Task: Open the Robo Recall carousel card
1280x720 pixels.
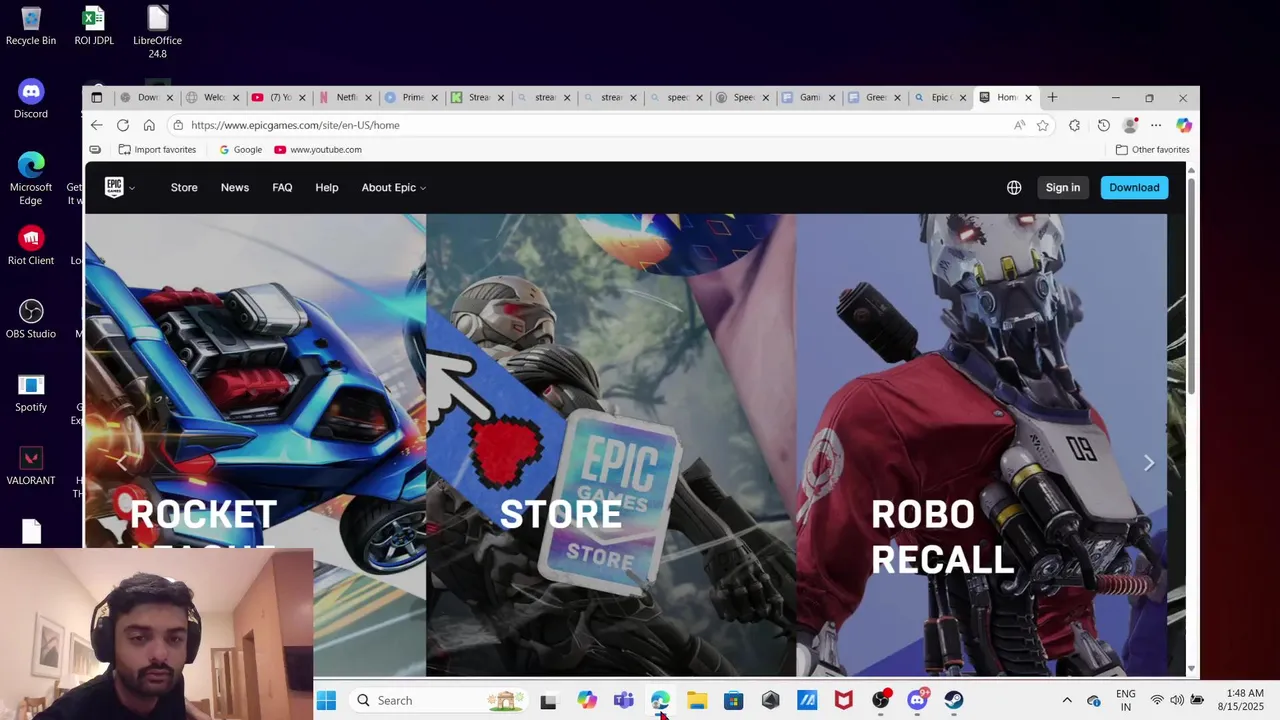Action: tap(981, 445)
